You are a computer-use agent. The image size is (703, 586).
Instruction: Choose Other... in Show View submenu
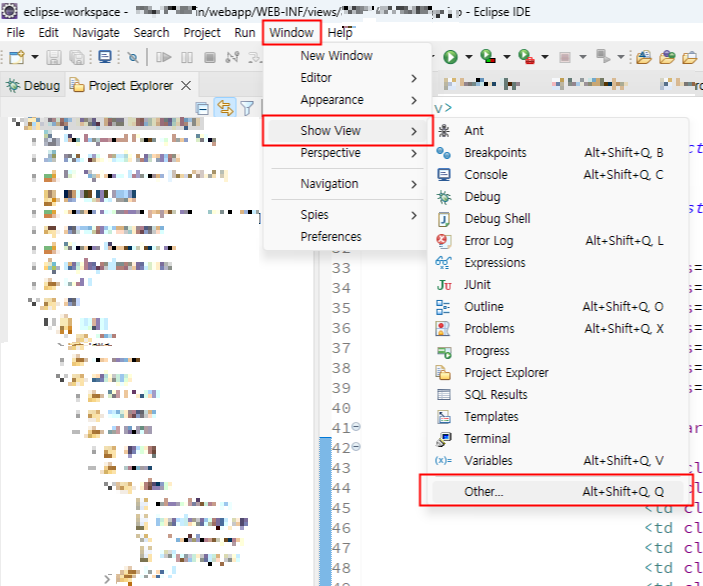click(x=558, y=491)
